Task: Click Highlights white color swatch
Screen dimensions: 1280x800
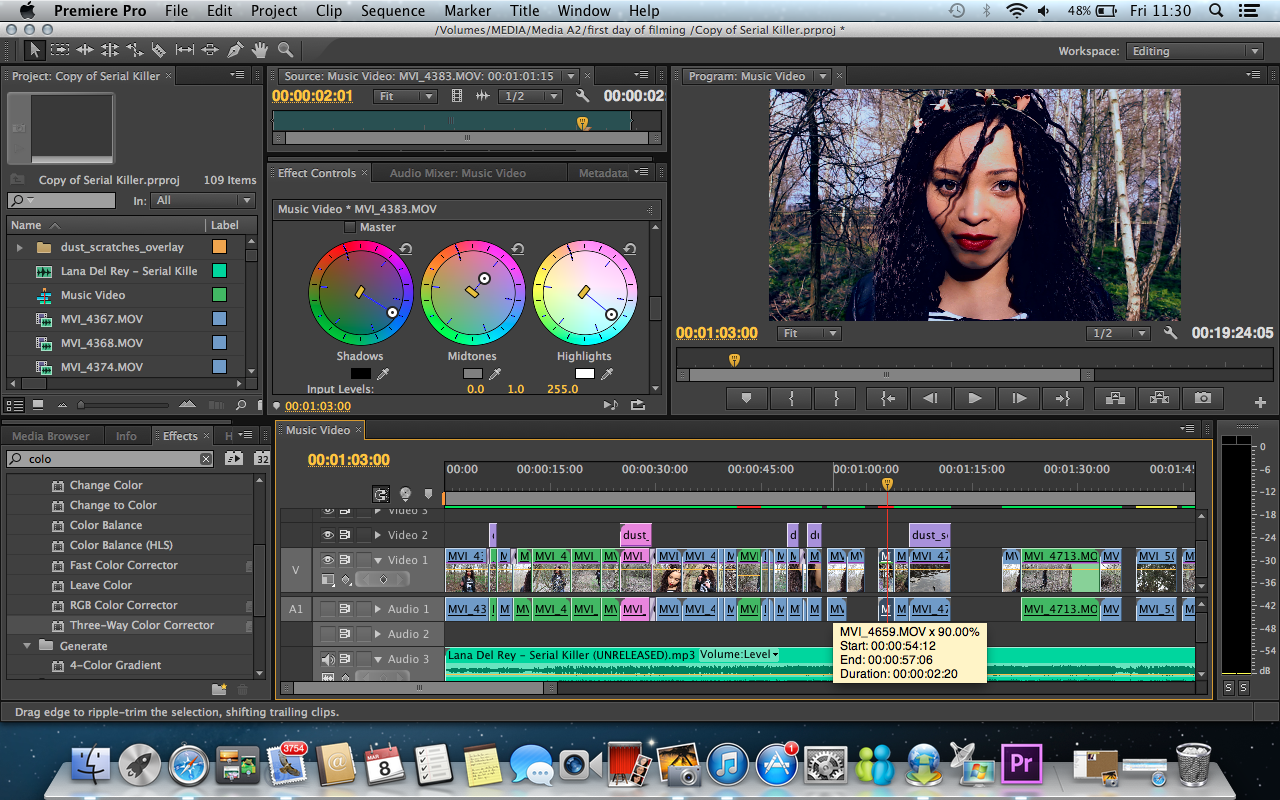Action: click(584, 374)
